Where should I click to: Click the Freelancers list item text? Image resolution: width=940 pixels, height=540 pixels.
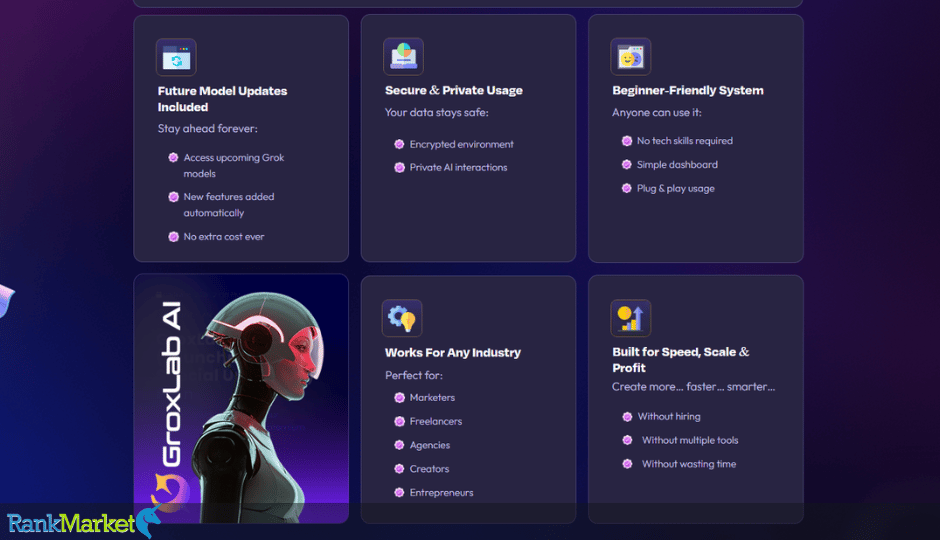pos(436,421)
